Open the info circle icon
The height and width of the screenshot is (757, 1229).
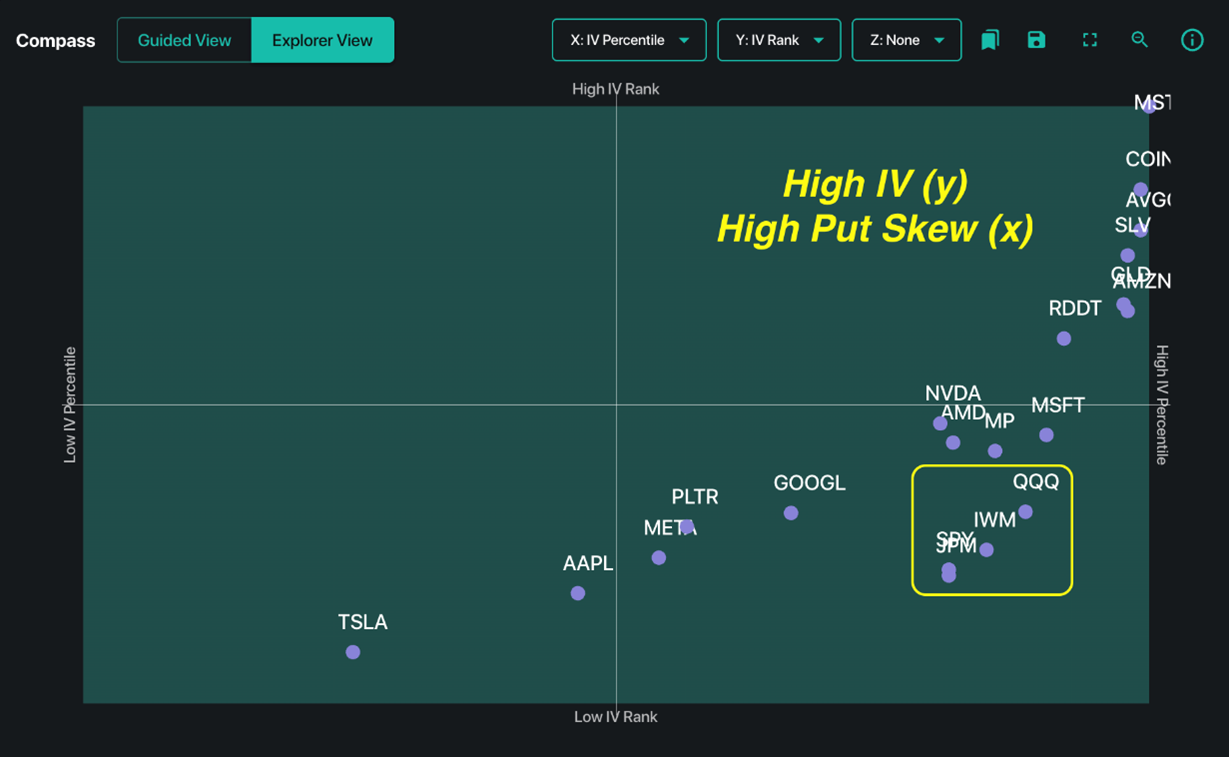(x=1192, y=40)
